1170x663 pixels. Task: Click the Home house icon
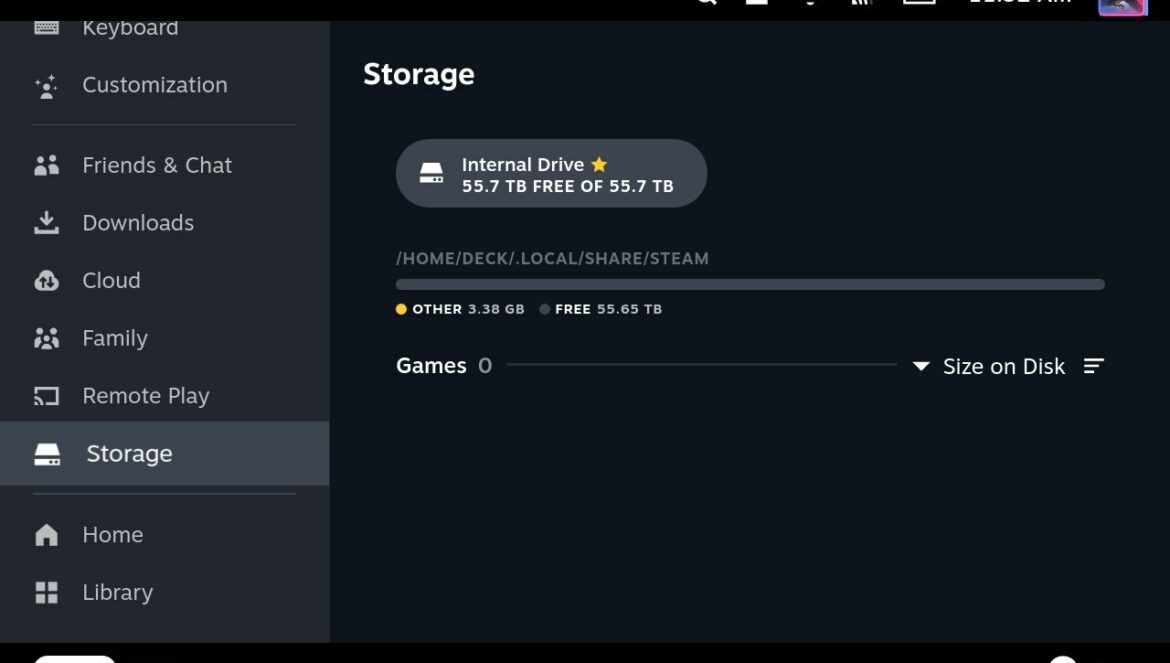pyautogui.click(x=46, y=534)
